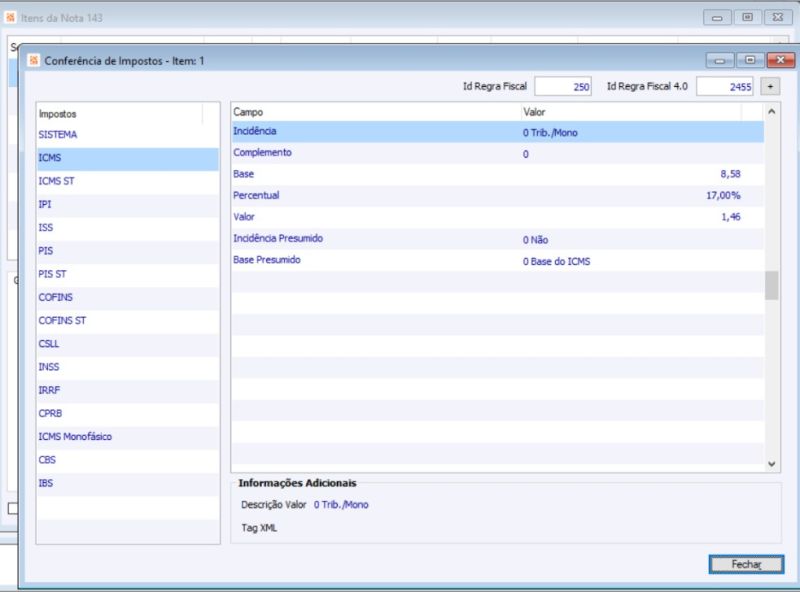The width and height of the screenshot is (800, 592).
Task: Select CSLL in the Impostos list
Action: [128, 343]
